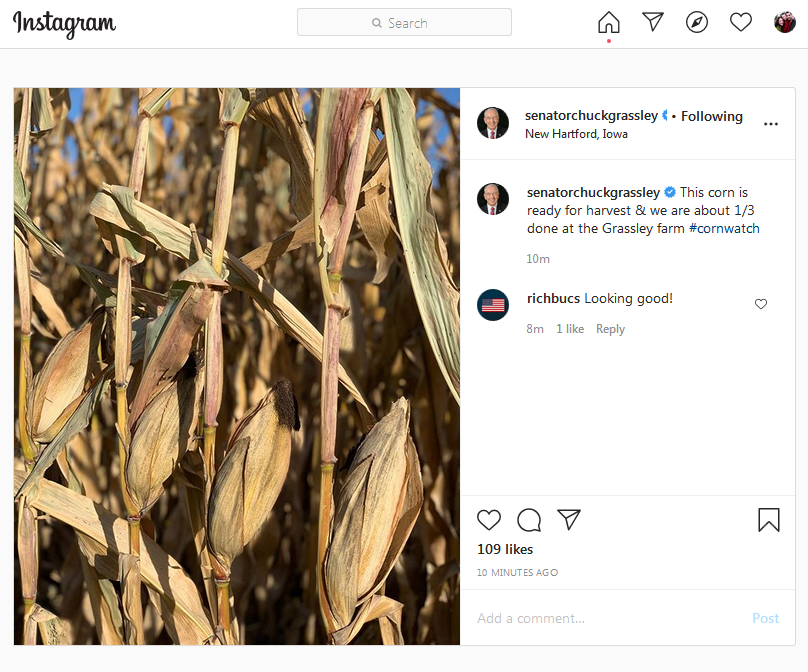Open Activity heart icon in top bar
The width and height of the screenshot is (808, 672).
pos(741,22)
